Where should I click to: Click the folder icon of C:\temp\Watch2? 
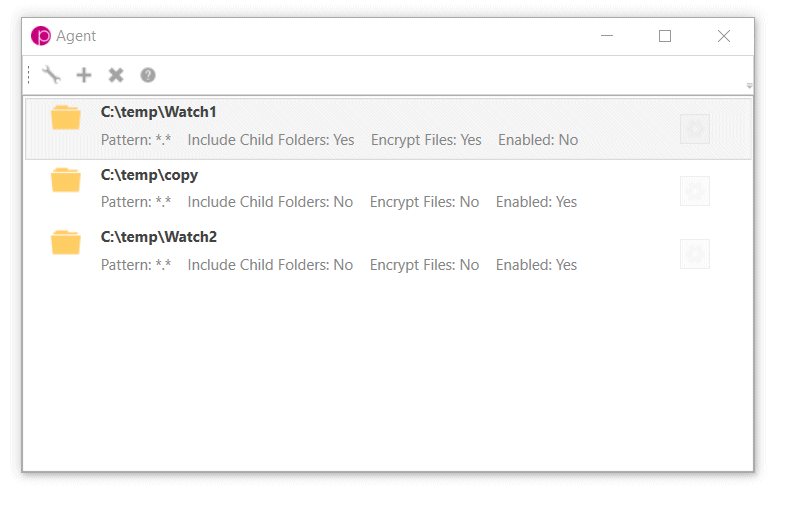65,242
